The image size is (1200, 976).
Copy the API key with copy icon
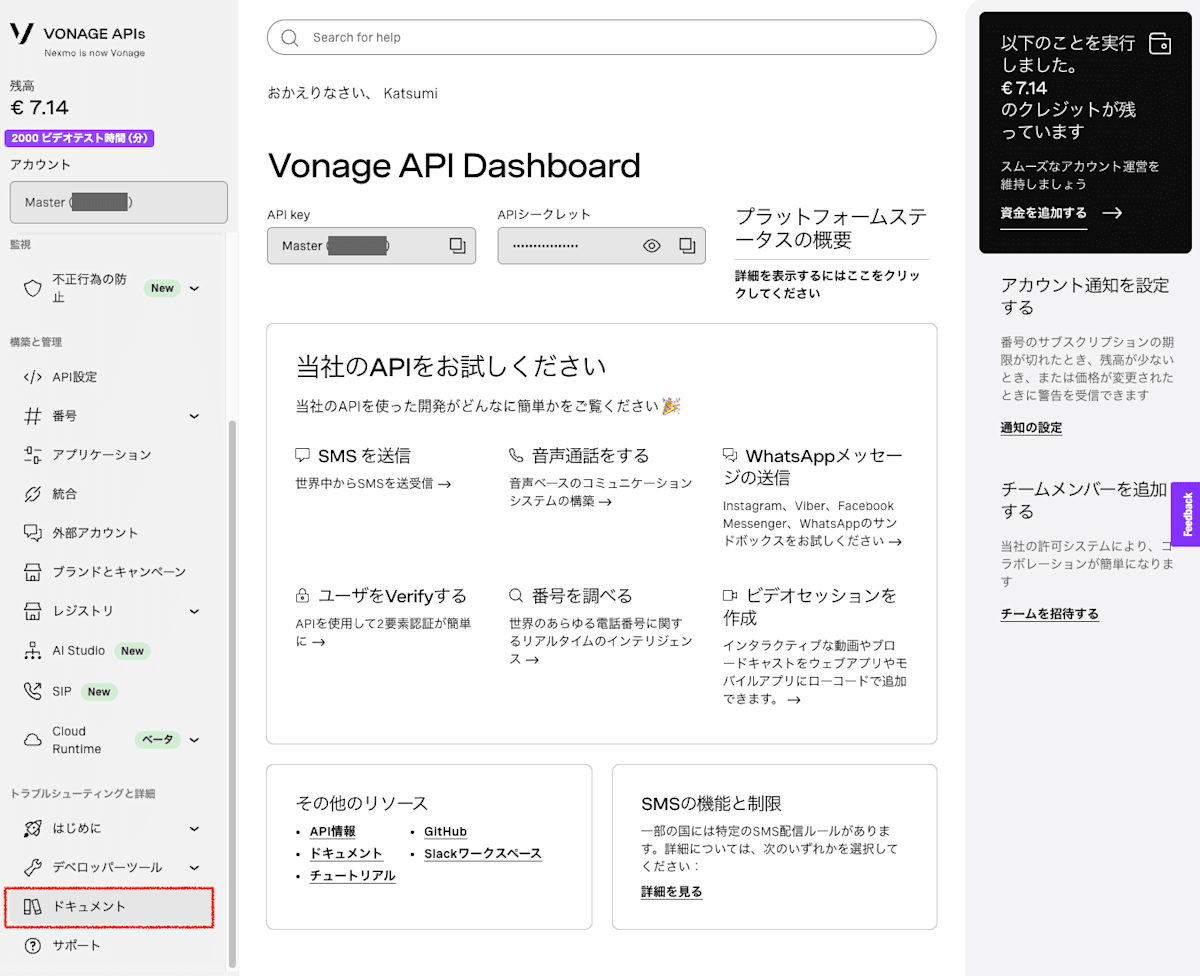click(x=457, y=245)
